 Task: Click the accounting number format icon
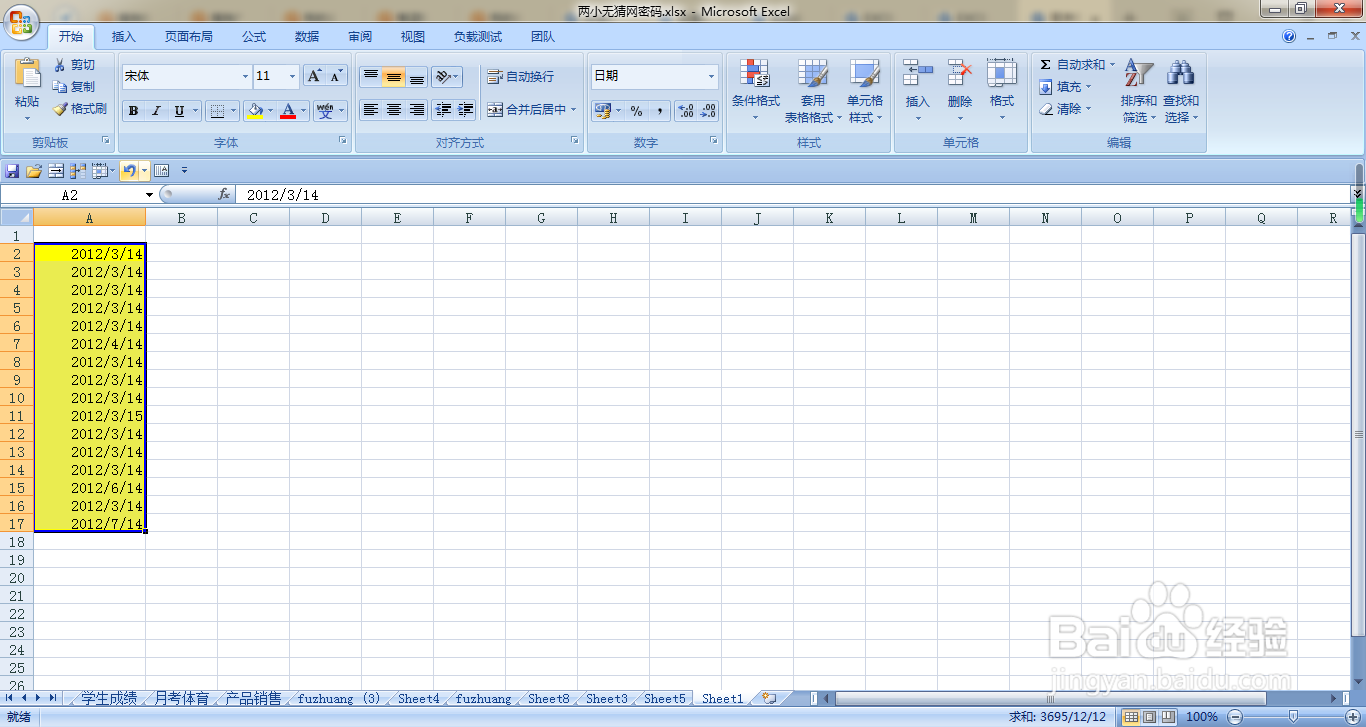[x=602, y=111]
